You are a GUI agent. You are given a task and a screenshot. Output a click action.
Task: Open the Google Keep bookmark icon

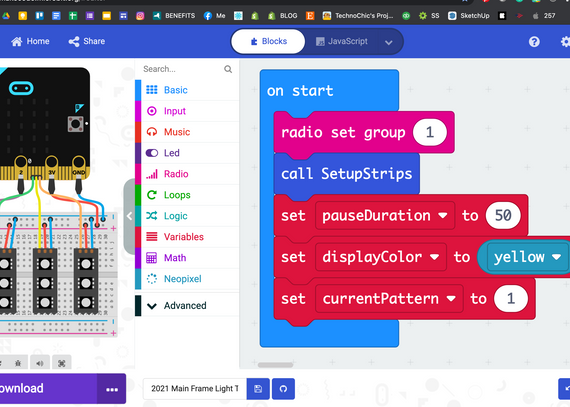coord(23,16)
